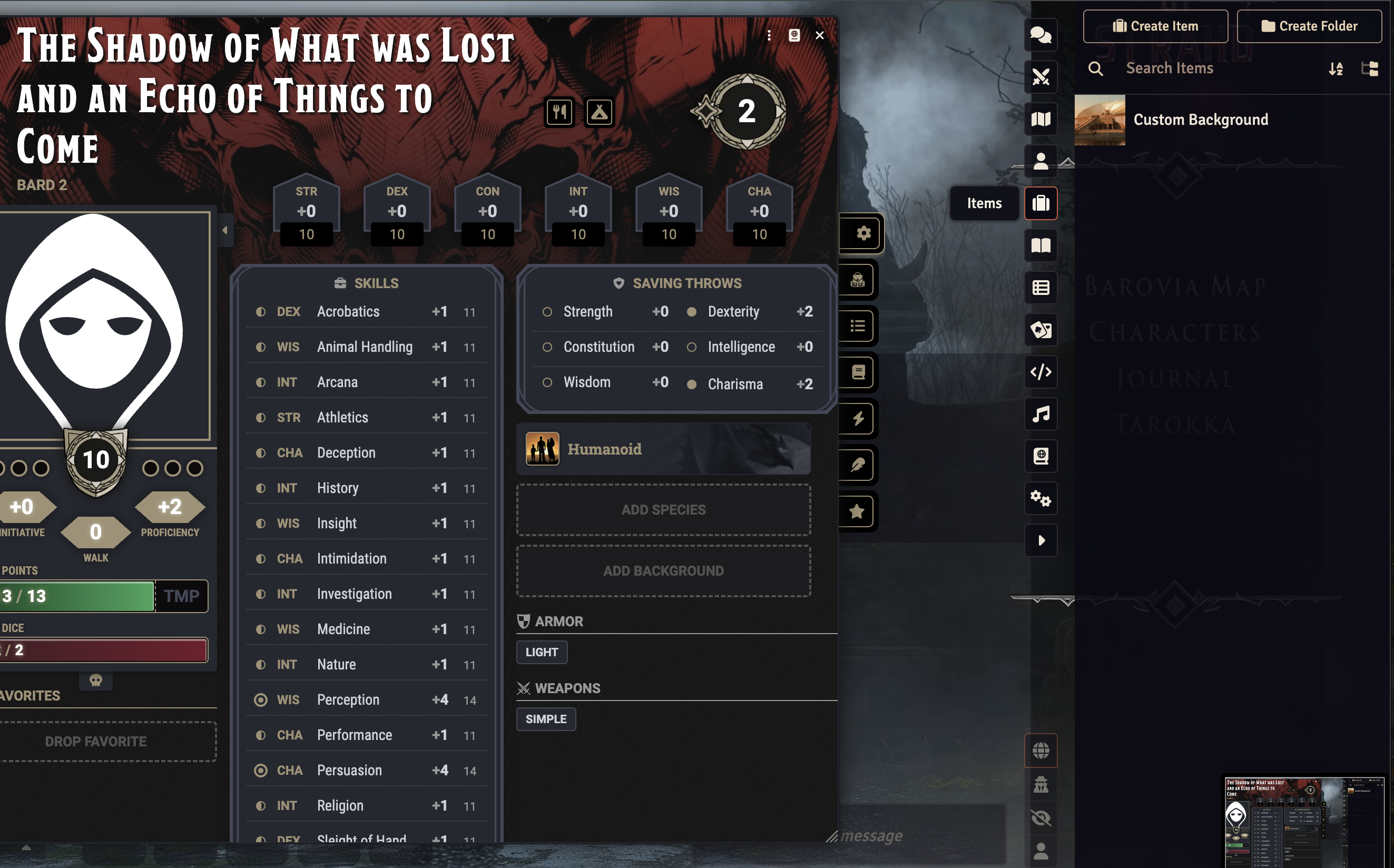The height and width of the screenshot is (868, 1394).
Task: Open the journal book tab
Action: 1040,245
